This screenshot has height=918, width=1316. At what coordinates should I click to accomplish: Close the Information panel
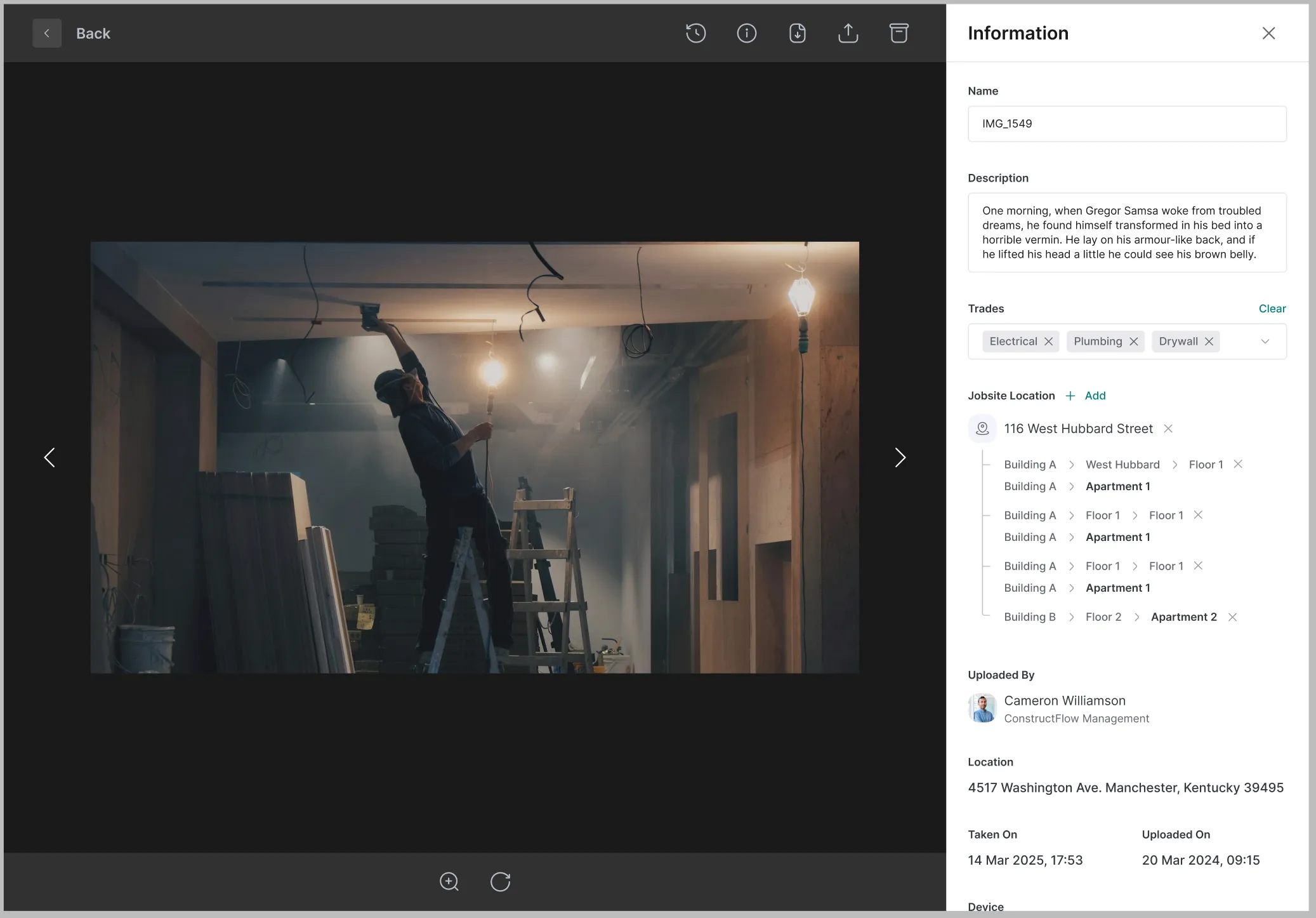click(x=1268, y=33)
